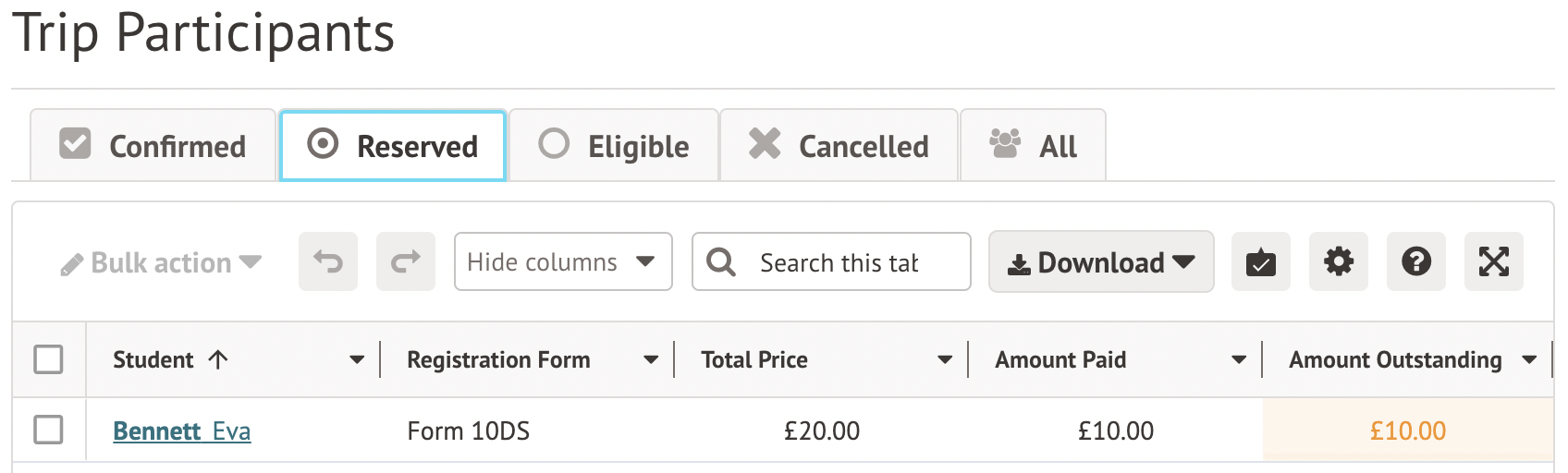Click the undo arrow icon
Viewport: 1568px width, 473px height.
pos(328,262)
